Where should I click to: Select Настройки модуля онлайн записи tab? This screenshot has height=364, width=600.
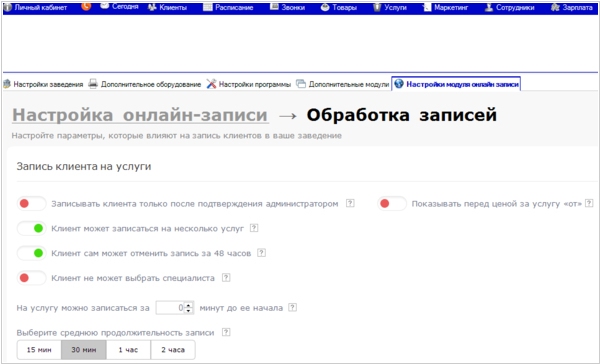pyautogui.click(x=456, y=84)
